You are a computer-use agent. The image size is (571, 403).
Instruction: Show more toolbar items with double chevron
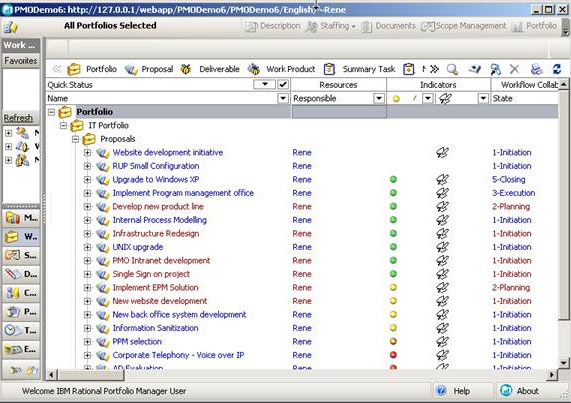click(x=434, y=69)
